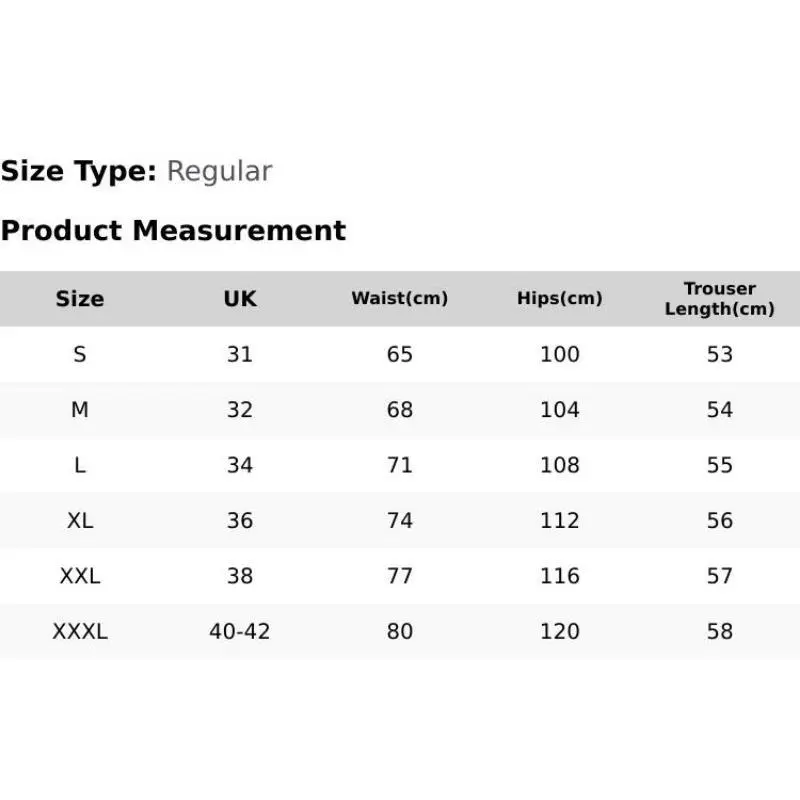Select the XL size row label
This screenshot has height=800, width=800.
80,520
